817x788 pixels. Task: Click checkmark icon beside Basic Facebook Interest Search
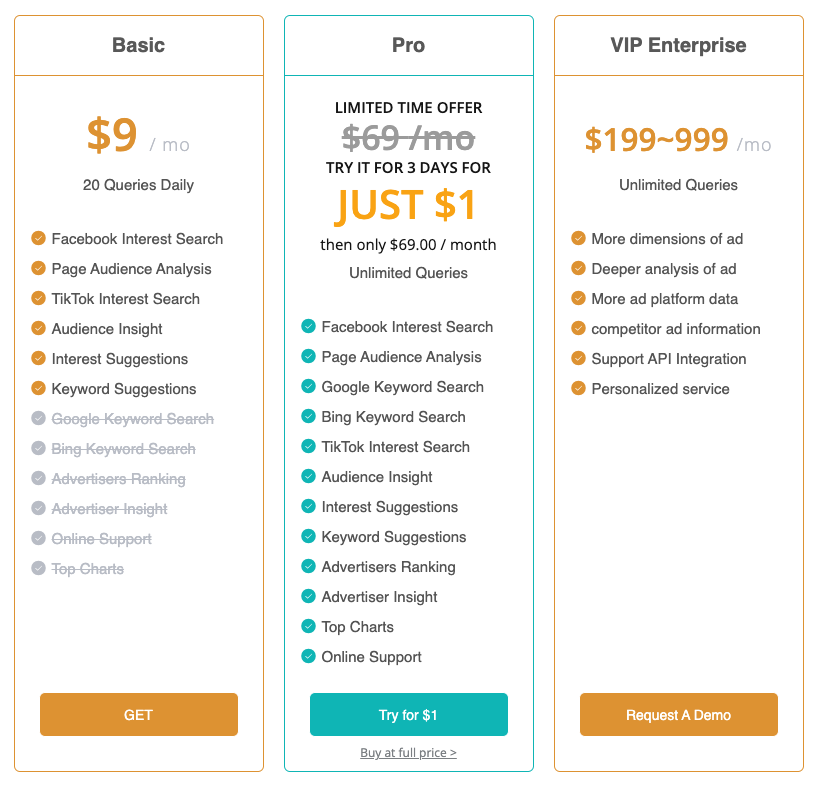(x=39, y=239)
